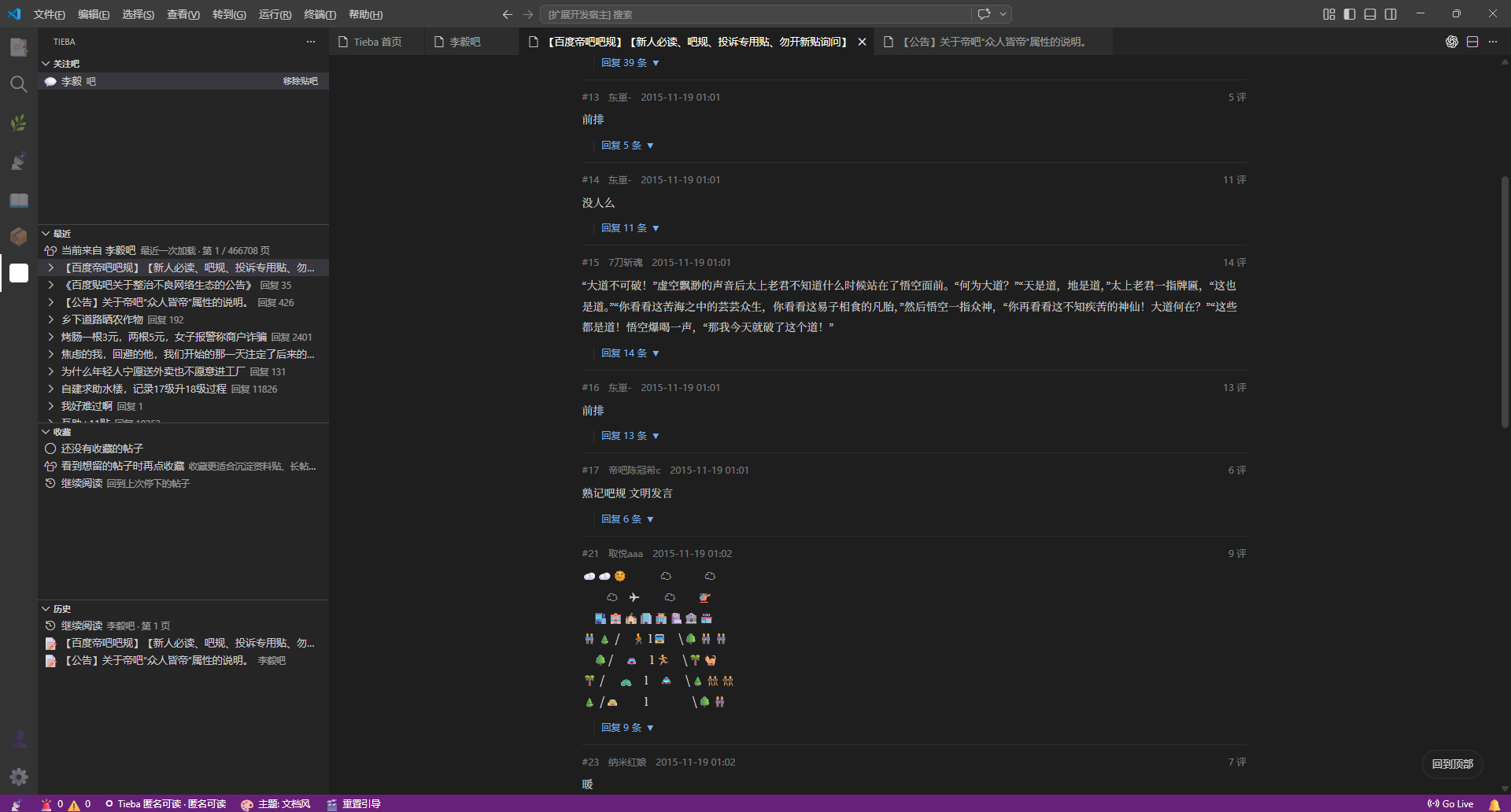The height and width of the screenshot is (812, 1511).
Task: Click 继续阅读 李毅吧 in the 历史 section
Action: [183, 626]
